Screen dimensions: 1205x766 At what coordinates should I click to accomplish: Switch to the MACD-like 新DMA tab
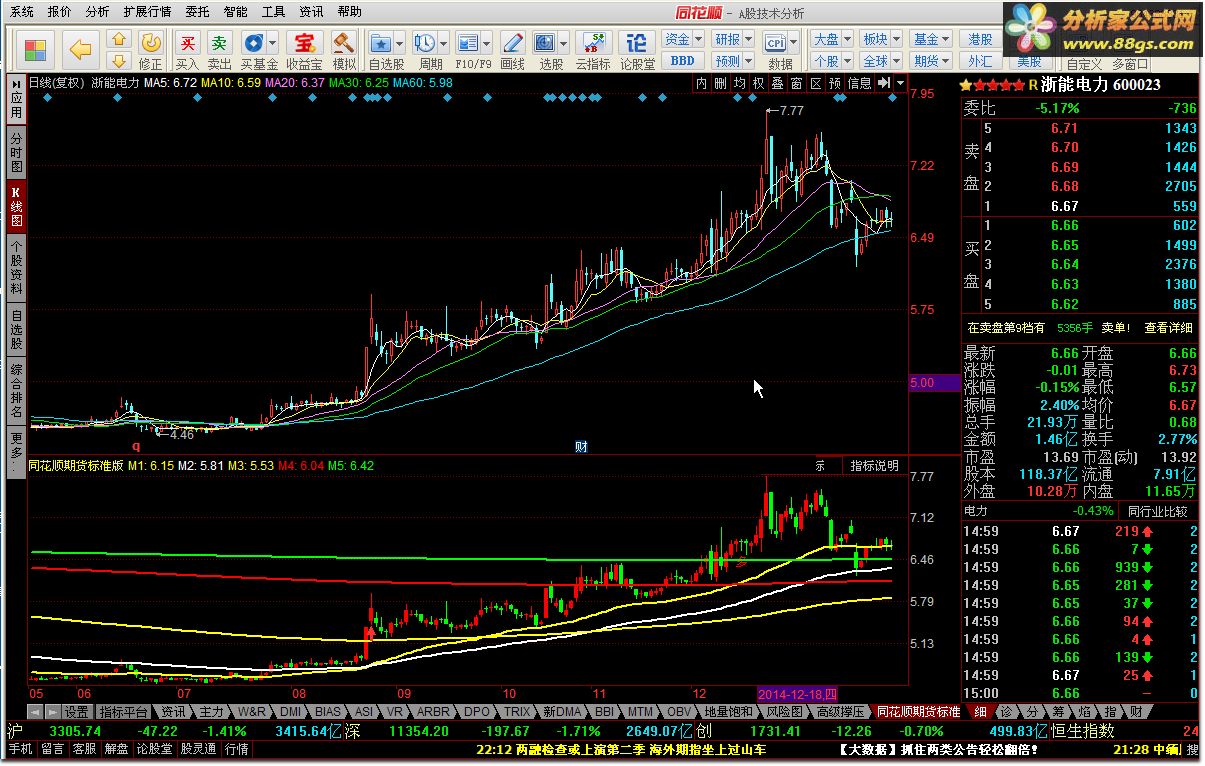563,712
